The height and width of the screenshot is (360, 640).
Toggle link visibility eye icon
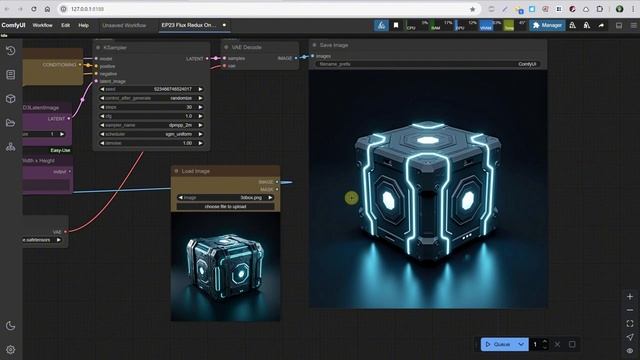pos(630,351)
